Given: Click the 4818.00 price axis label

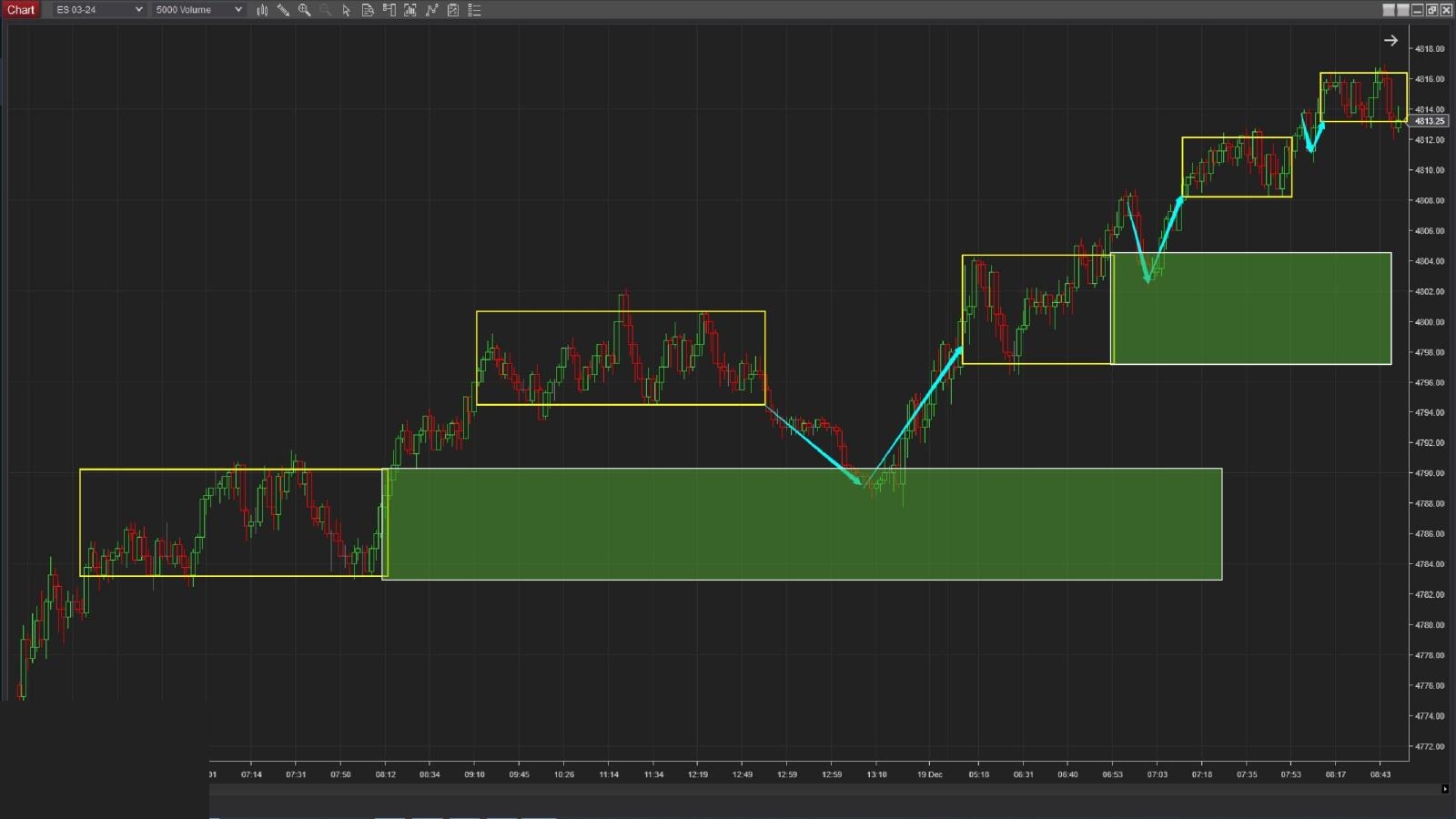Looking at the screenshot, I should pos(1430,49).
